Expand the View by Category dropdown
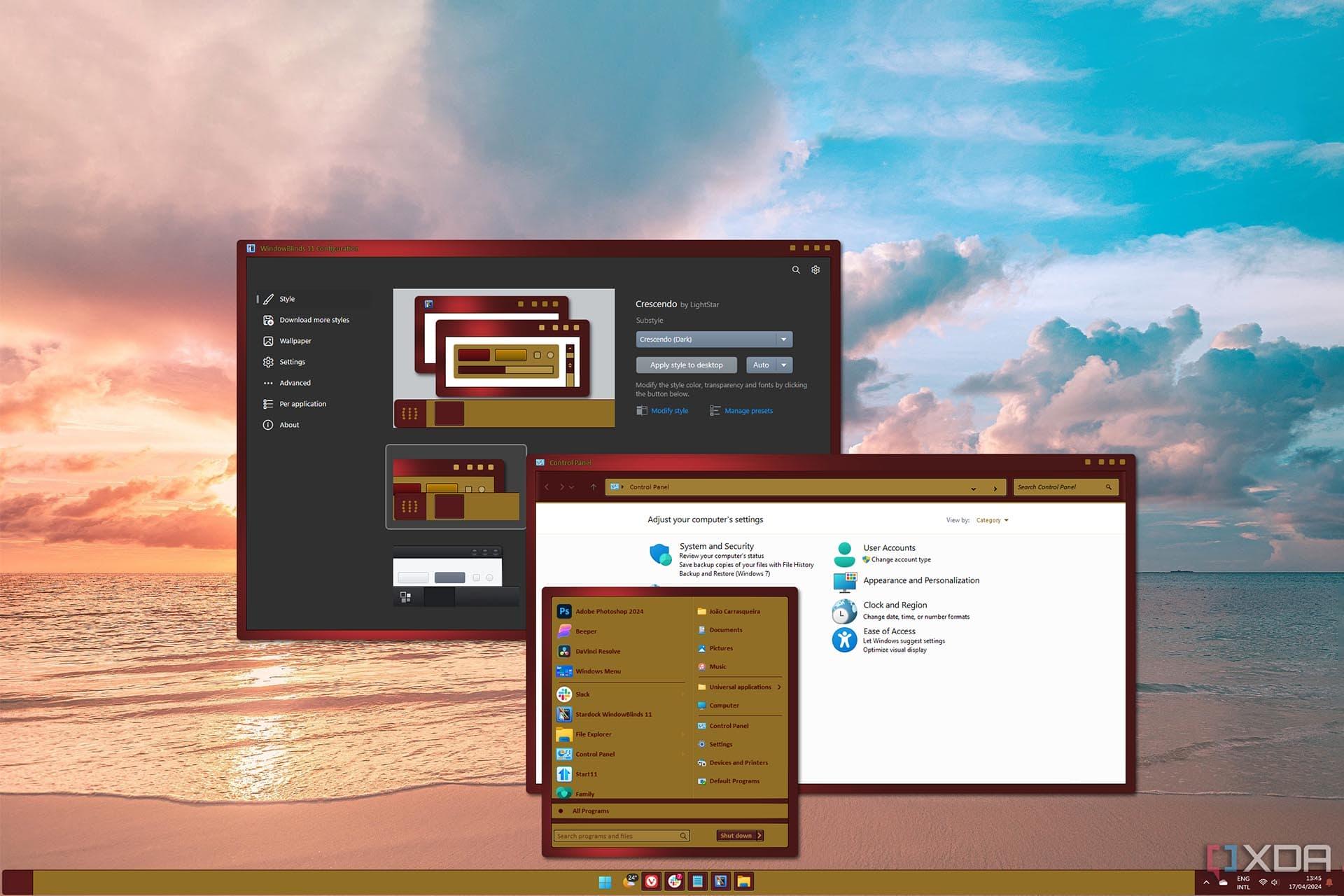 [x=992, y=520]
